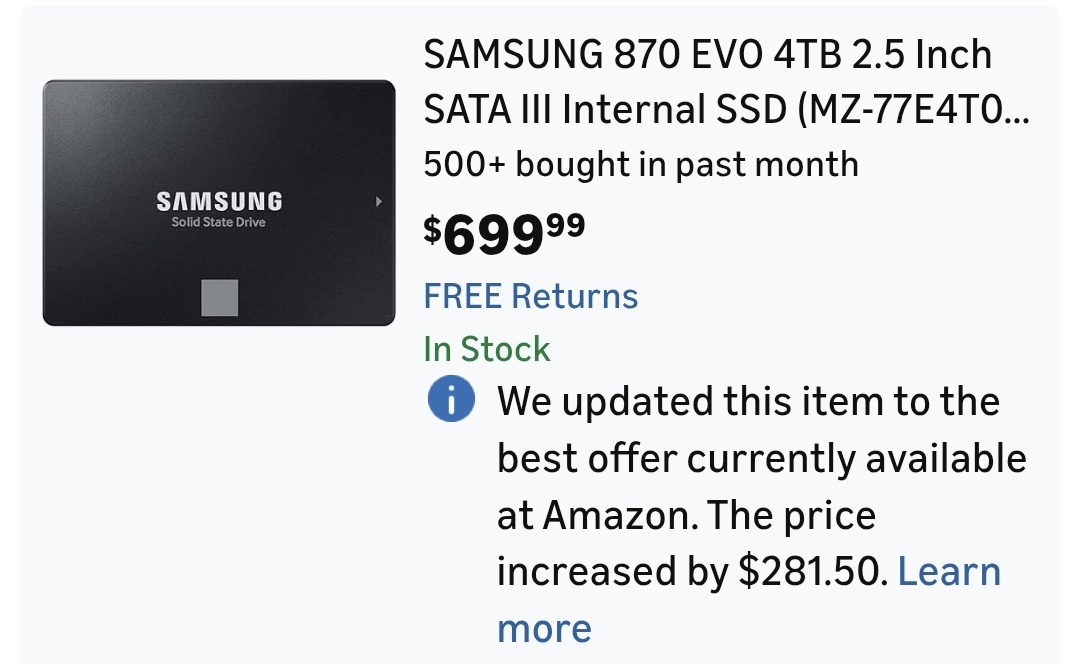The height and width of the screenshot is (664, 1080).
Task: Click the small arrow marker on the SSD
Action: pyautogui.click(x=379, y=202)
